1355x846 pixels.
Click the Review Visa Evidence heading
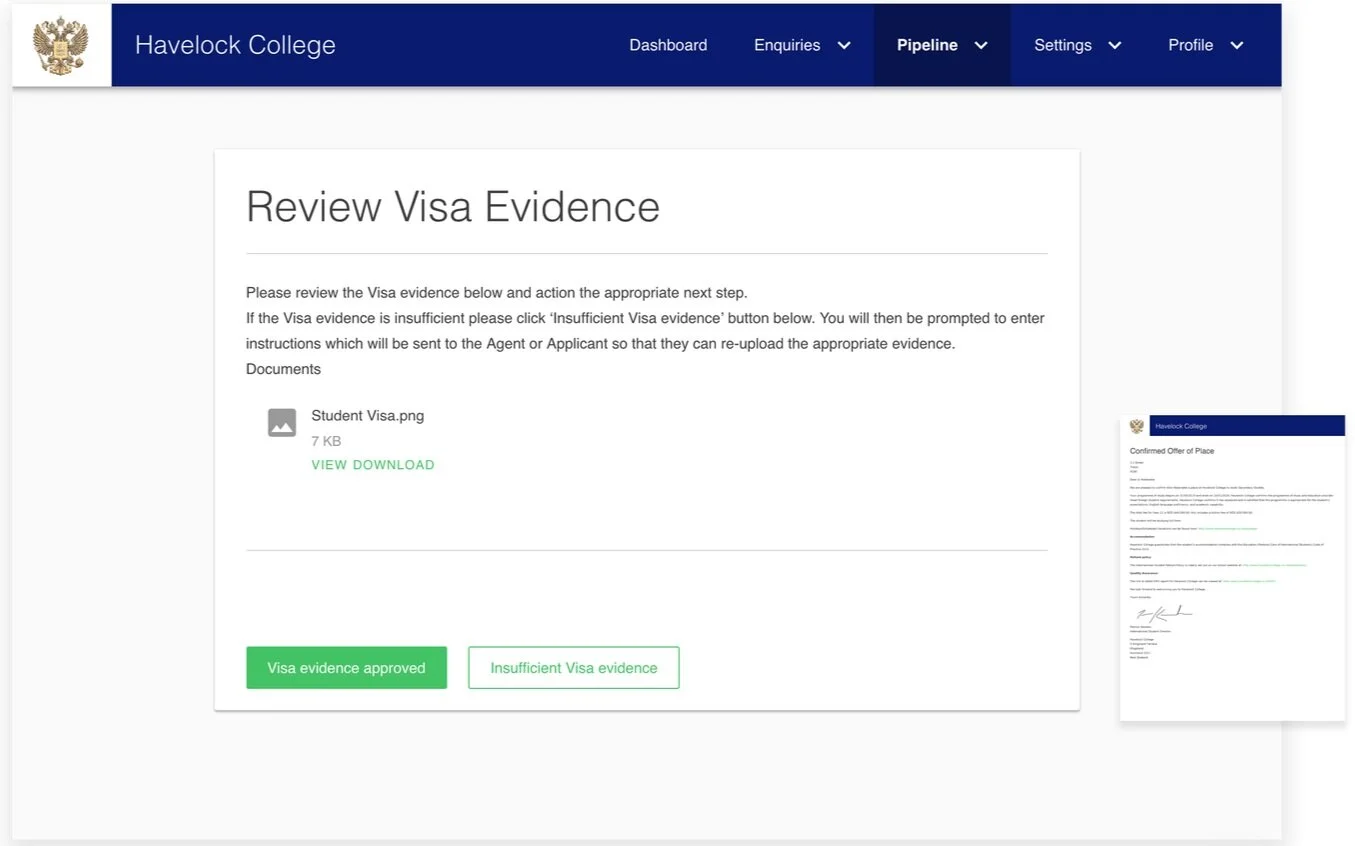coord(452,207)
